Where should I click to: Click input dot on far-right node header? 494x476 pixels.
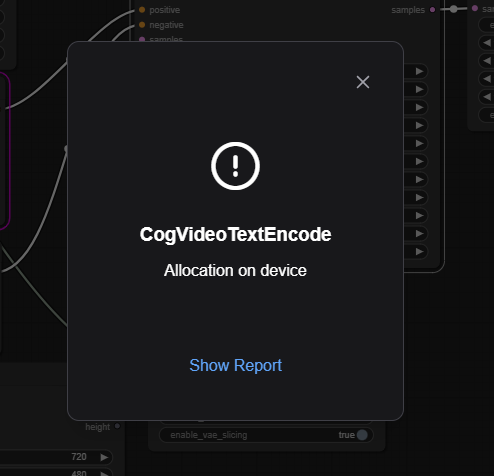click(475, 8)
